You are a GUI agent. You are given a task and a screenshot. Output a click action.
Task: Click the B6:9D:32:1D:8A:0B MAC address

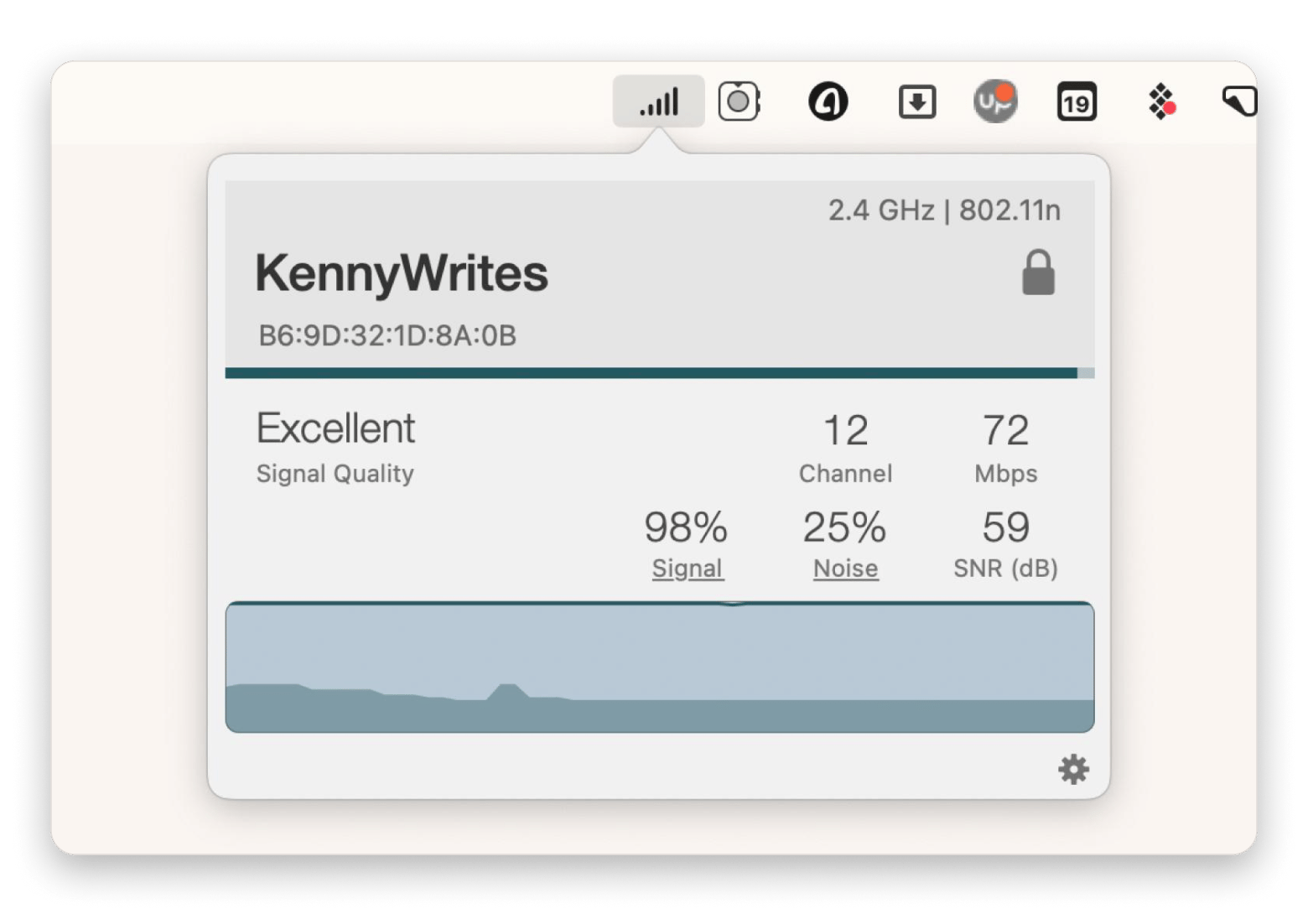pos(387,335)
